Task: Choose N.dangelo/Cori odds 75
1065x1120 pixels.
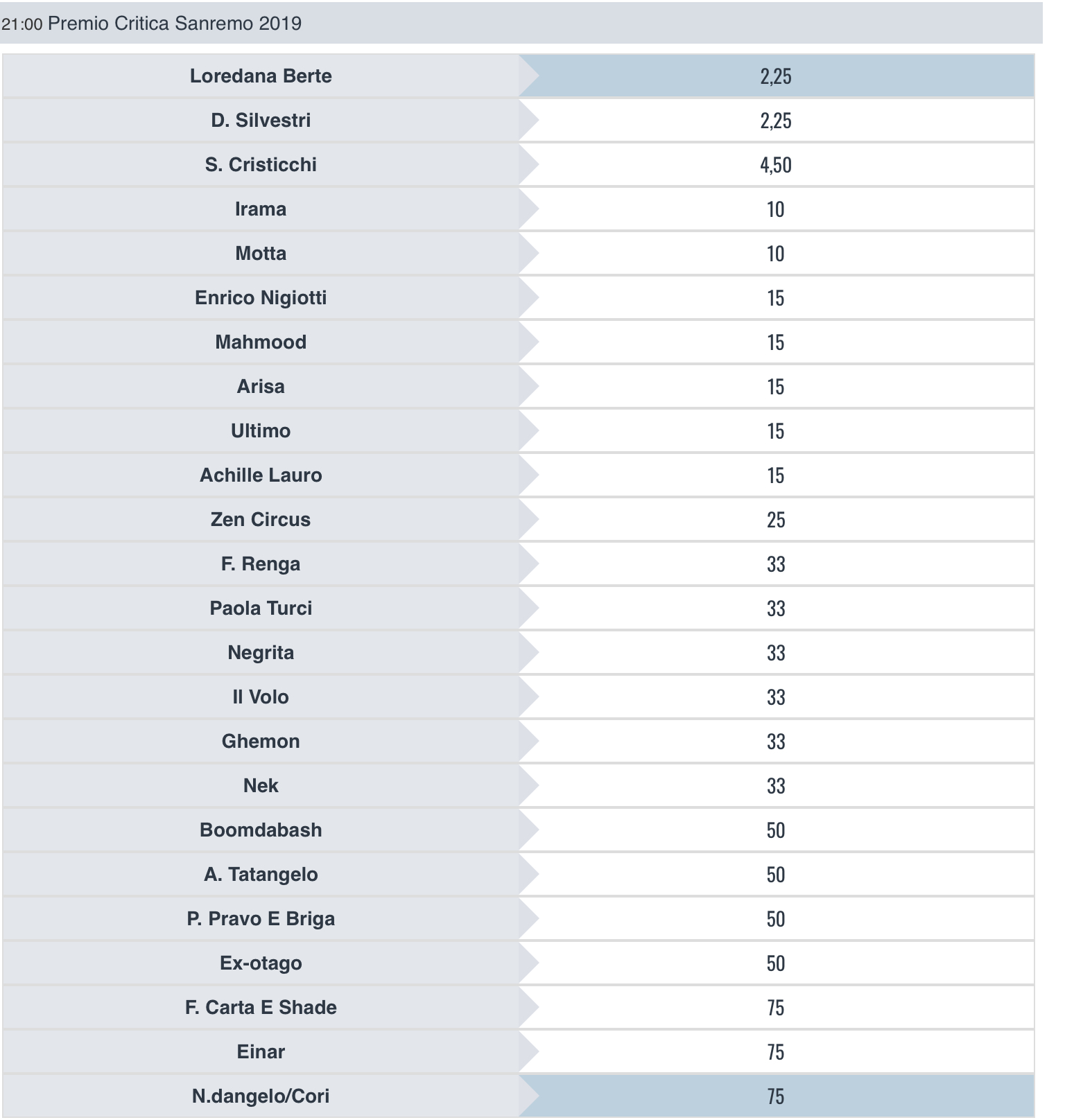Action: 775,1096
